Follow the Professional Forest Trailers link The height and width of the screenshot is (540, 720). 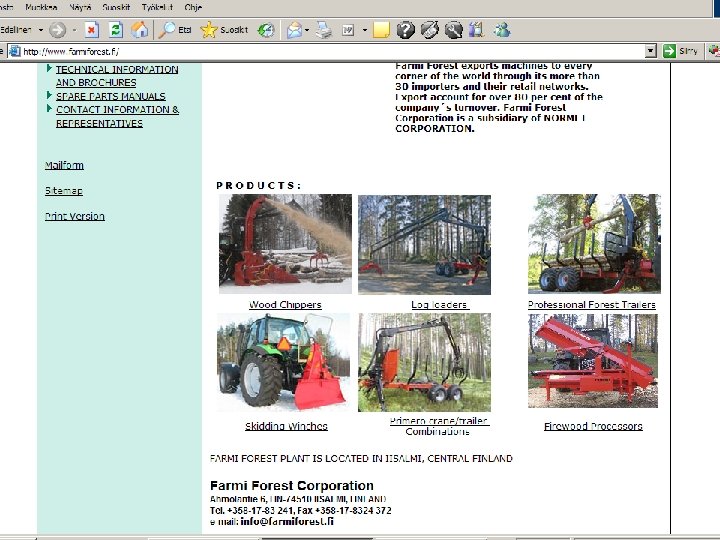(592, 304)
